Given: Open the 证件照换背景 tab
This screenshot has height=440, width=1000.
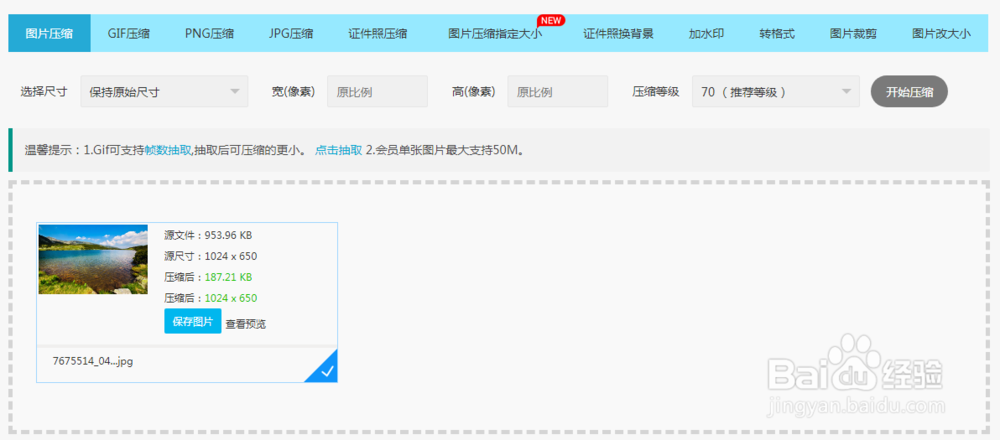Looking at the screenshot, I should pos(619,33).
